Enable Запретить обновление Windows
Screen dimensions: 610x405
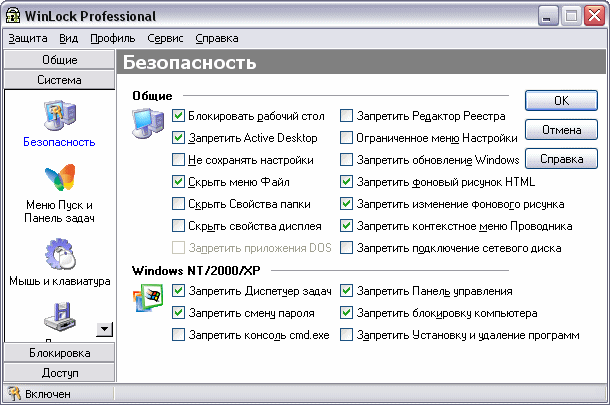pyautogui.click(x=346, y=160)
